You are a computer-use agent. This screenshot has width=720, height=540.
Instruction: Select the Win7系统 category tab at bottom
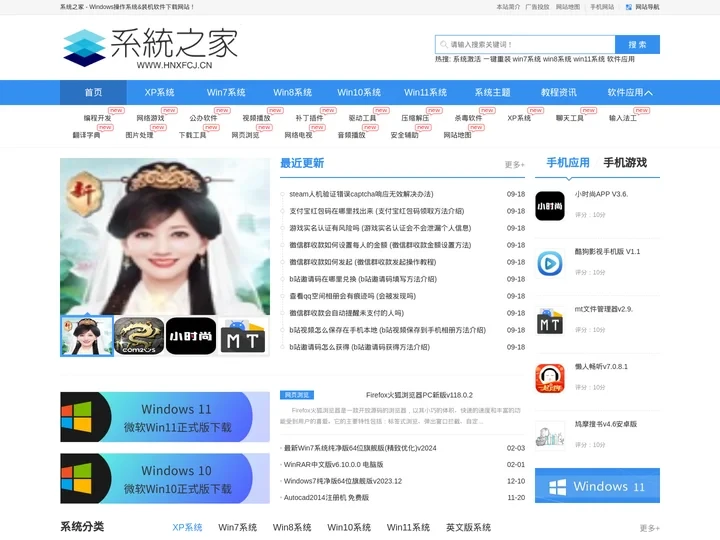pos(237,527)
